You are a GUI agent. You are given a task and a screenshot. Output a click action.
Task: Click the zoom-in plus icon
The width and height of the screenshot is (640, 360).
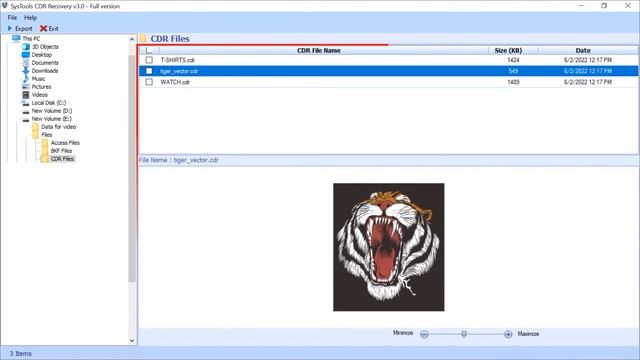click(508, 334)
